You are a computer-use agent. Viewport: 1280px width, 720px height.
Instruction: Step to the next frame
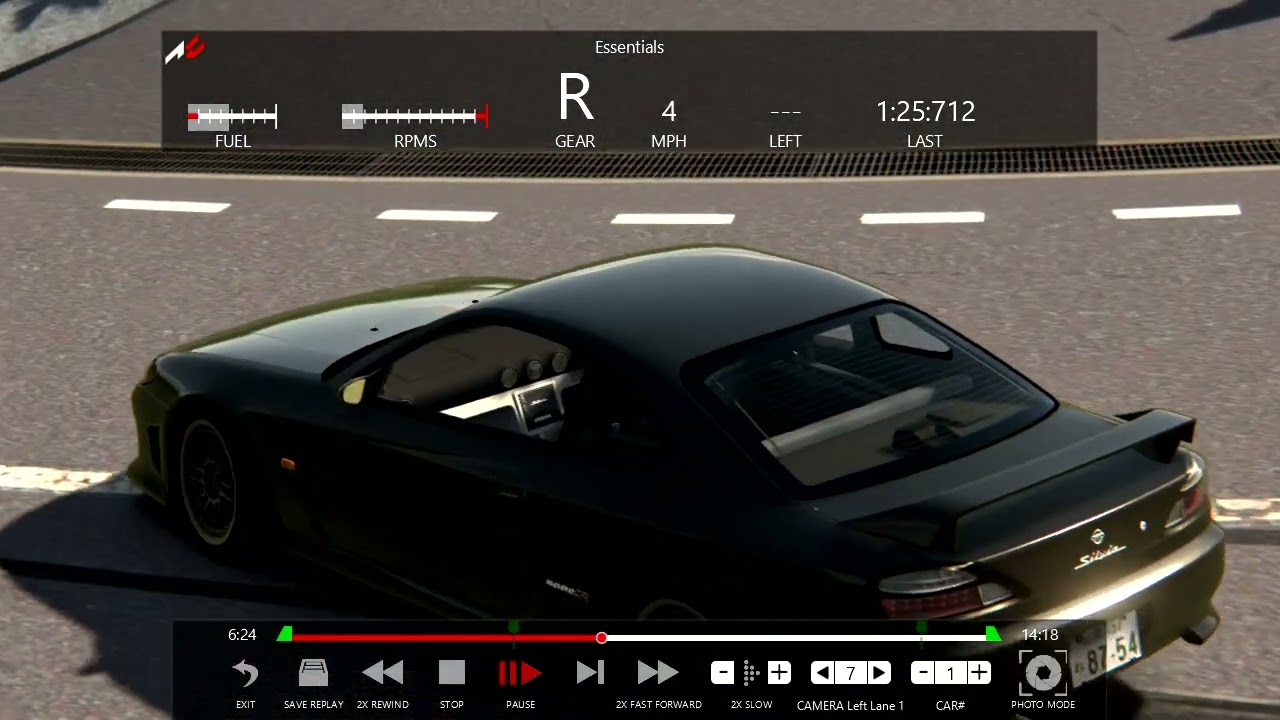(590, 672)
